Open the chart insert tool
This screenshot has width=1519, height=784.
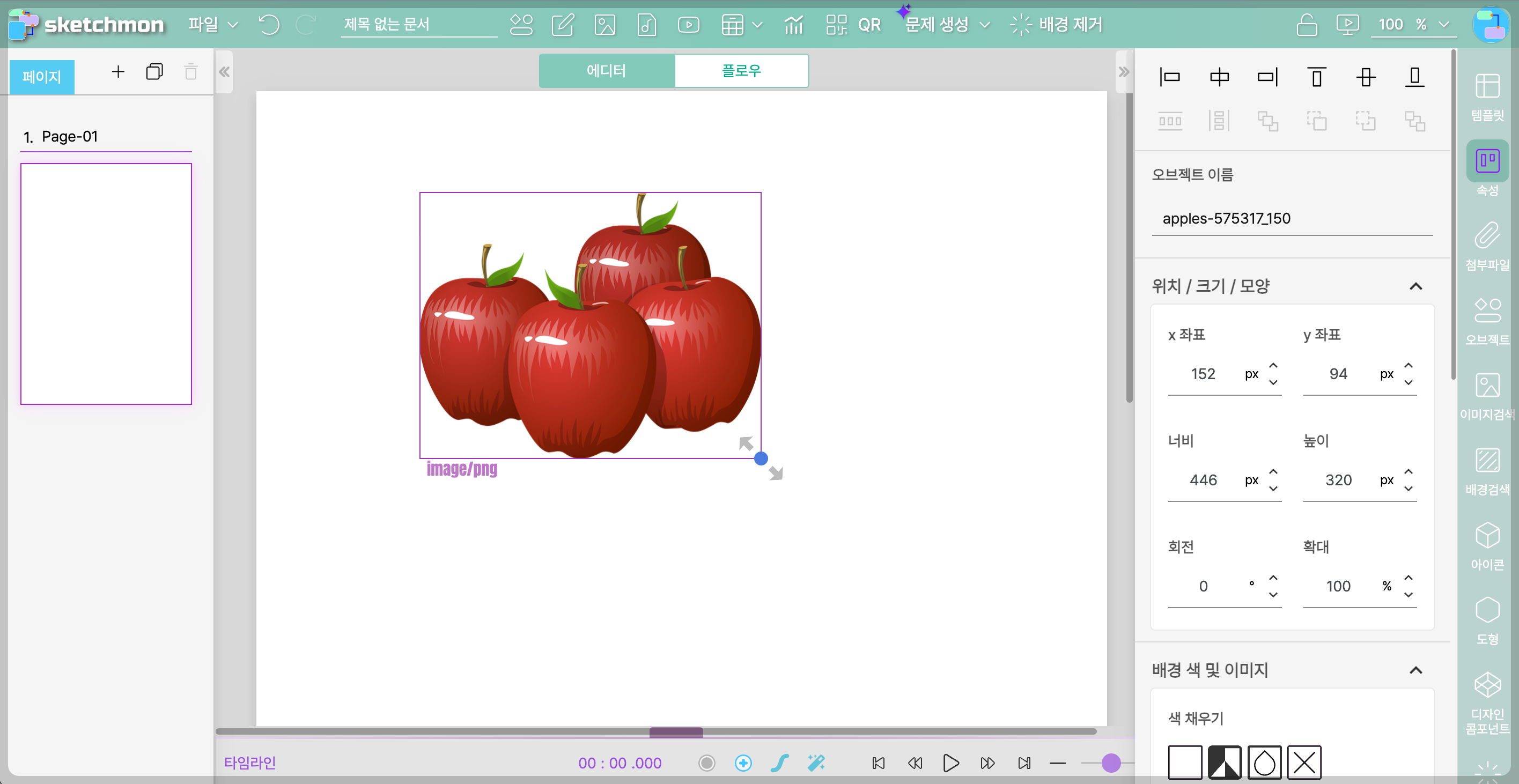pos(794,25)
